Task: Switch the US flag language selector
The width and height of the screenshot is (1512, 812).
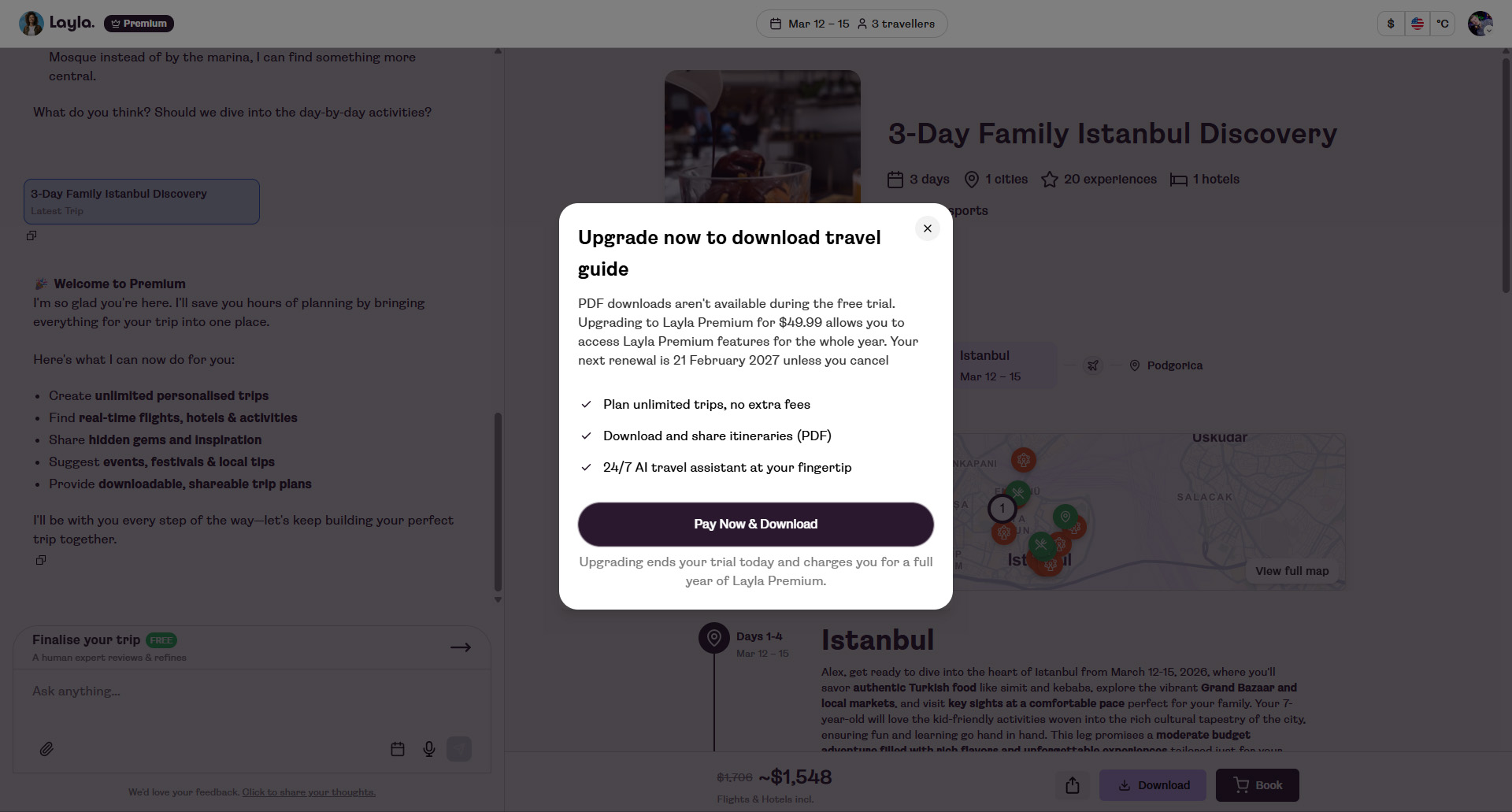Action: (x=1417, y=24)
